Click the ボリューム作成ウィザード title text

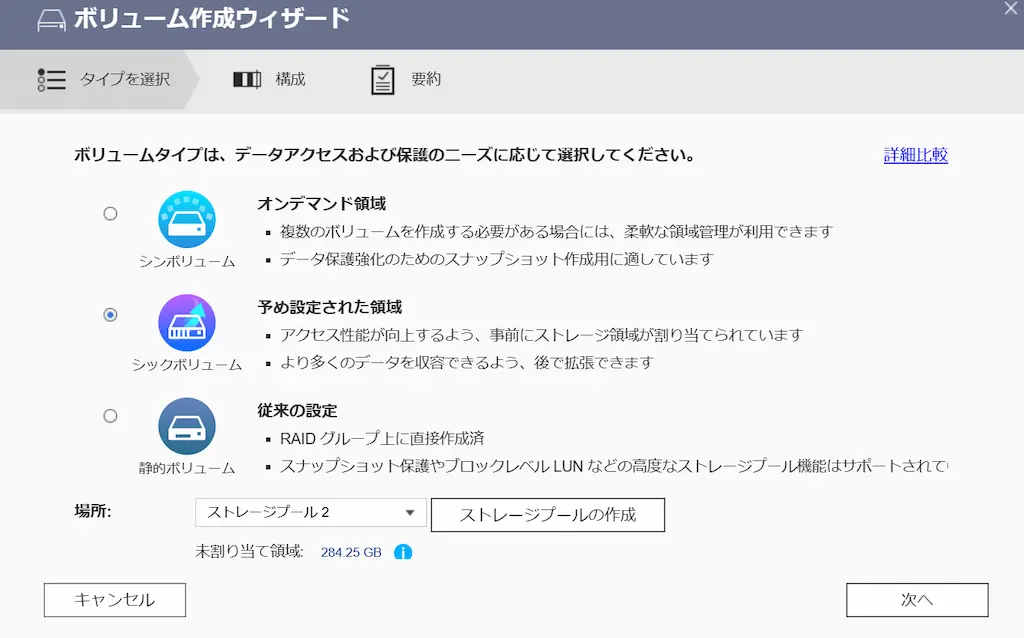coord(212,19)
